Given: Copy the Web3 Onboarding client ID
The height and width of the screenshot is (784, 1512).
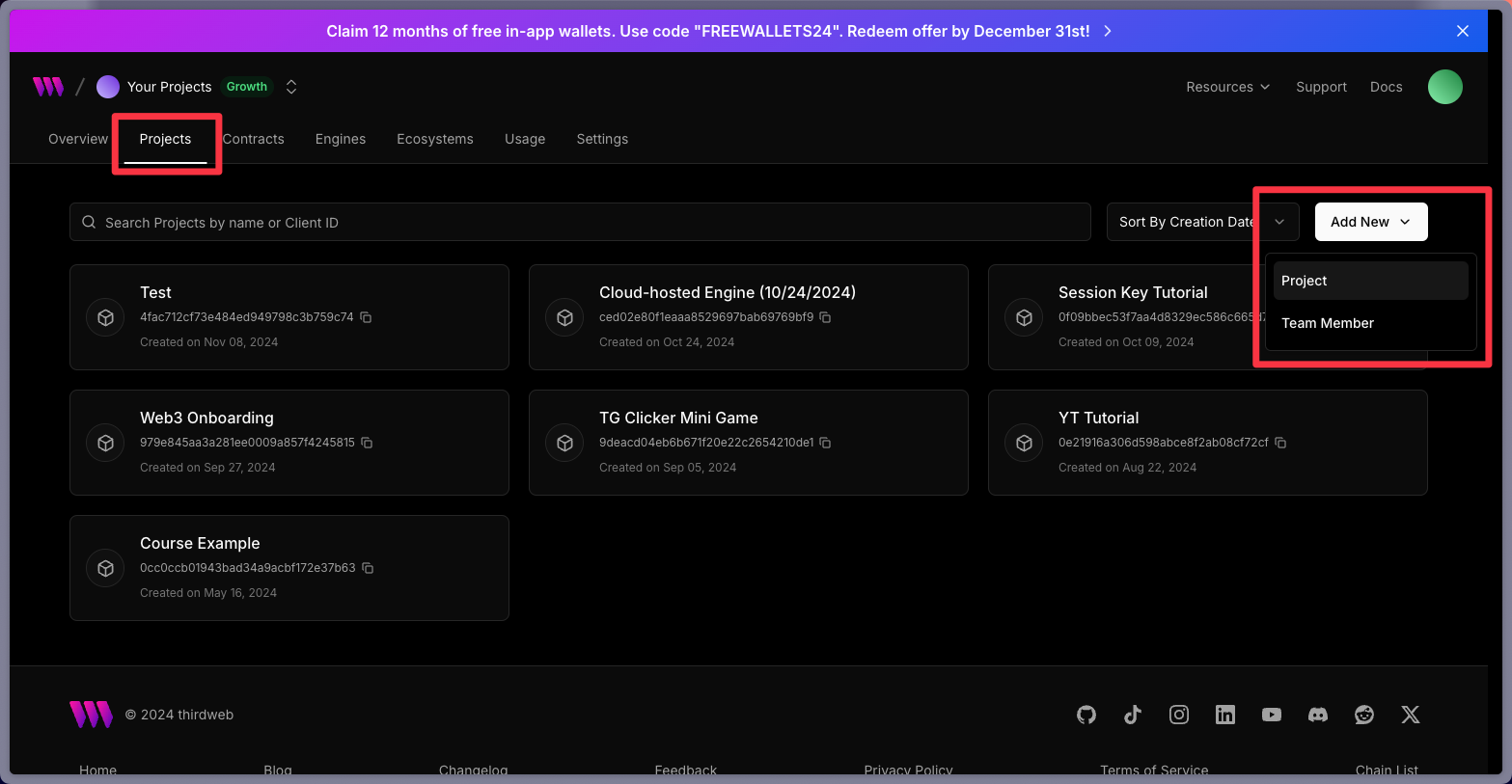Looking at the screenshot, I should click(368, 443).
